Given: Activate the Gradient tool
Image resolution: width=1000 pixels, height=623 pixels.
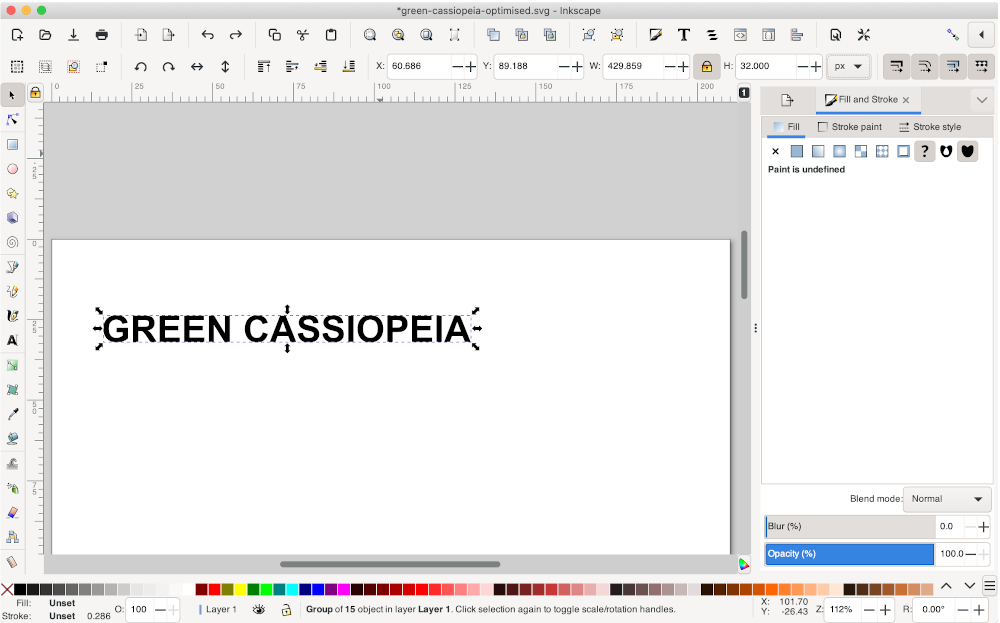Looking at the screenshot, I should (13, 364).
